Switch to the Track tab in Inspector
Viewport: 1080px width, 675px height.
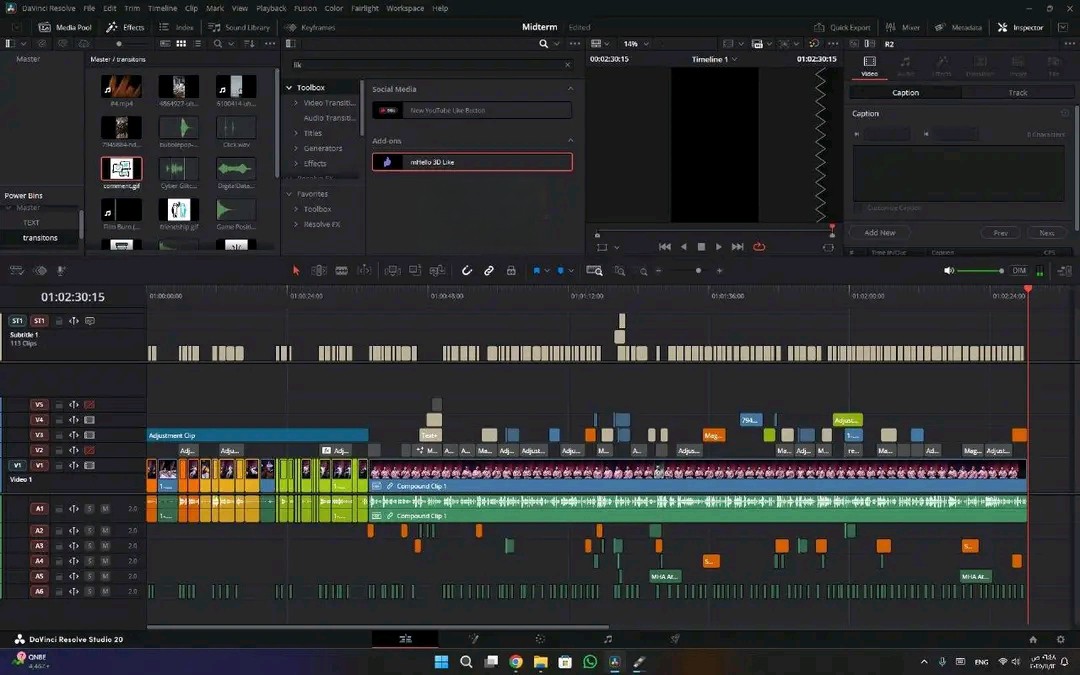[x=1017, y=92]
